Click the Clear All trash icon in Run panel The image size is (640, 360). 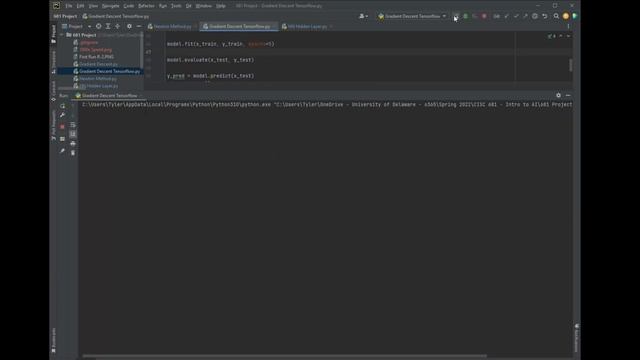[x=73, y=153]
